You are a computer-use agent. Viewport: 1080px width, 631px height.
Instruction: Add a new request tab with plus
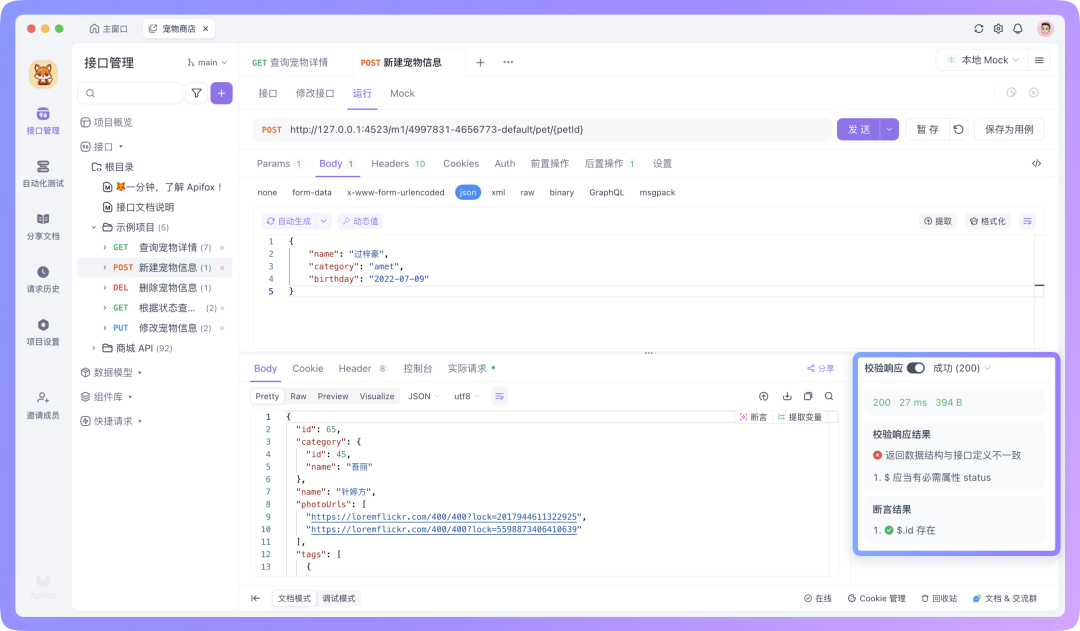click(480, 63)
